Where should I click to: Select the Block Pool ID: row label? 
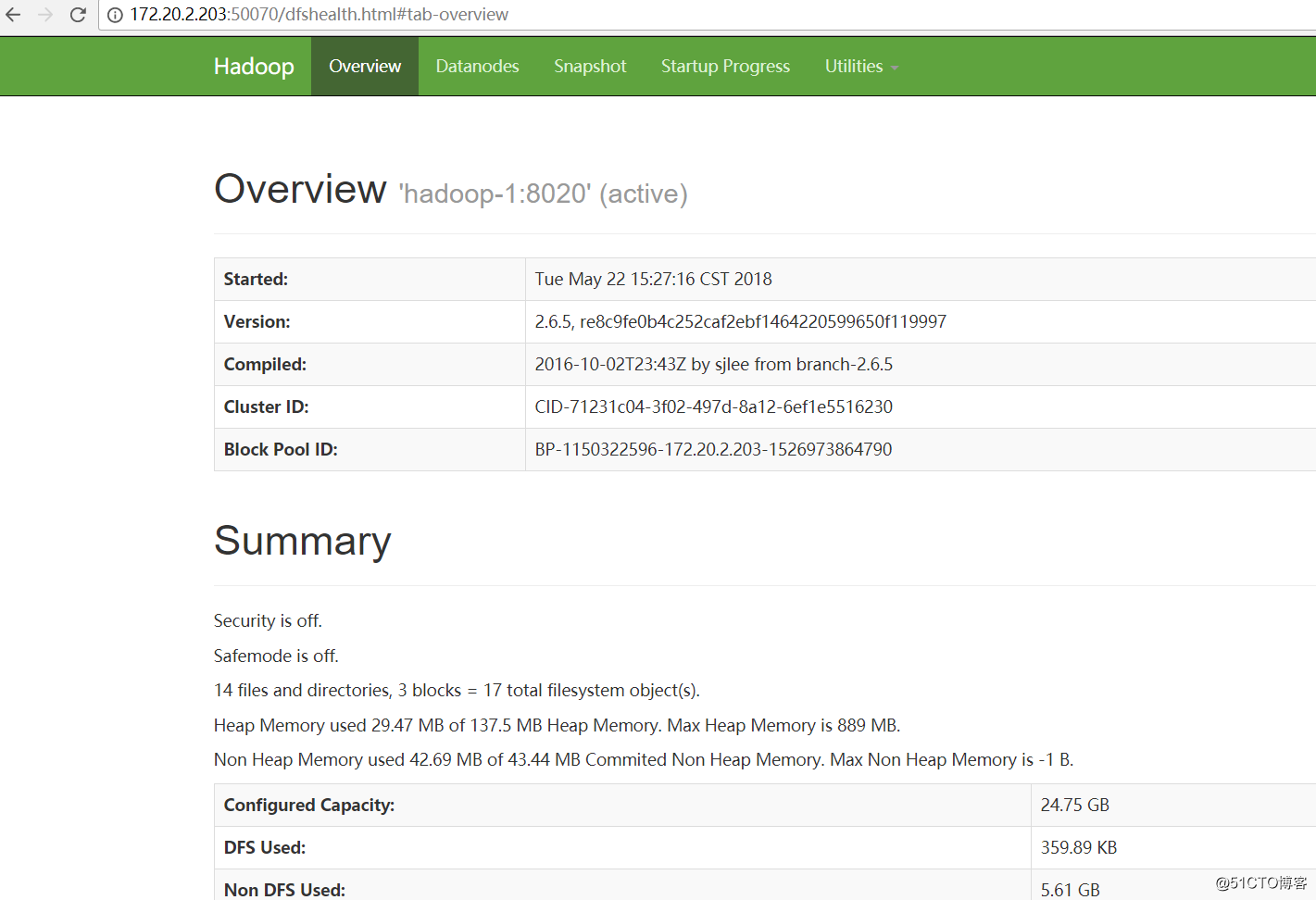tap(281, 449)
